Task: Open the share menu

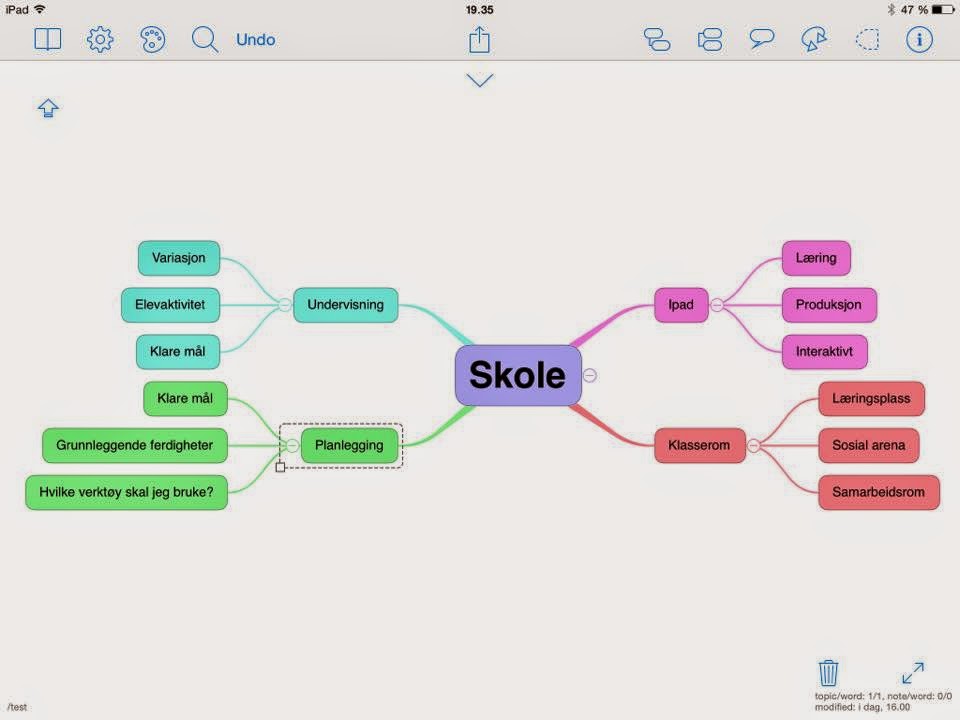Action: click(479, 38)
